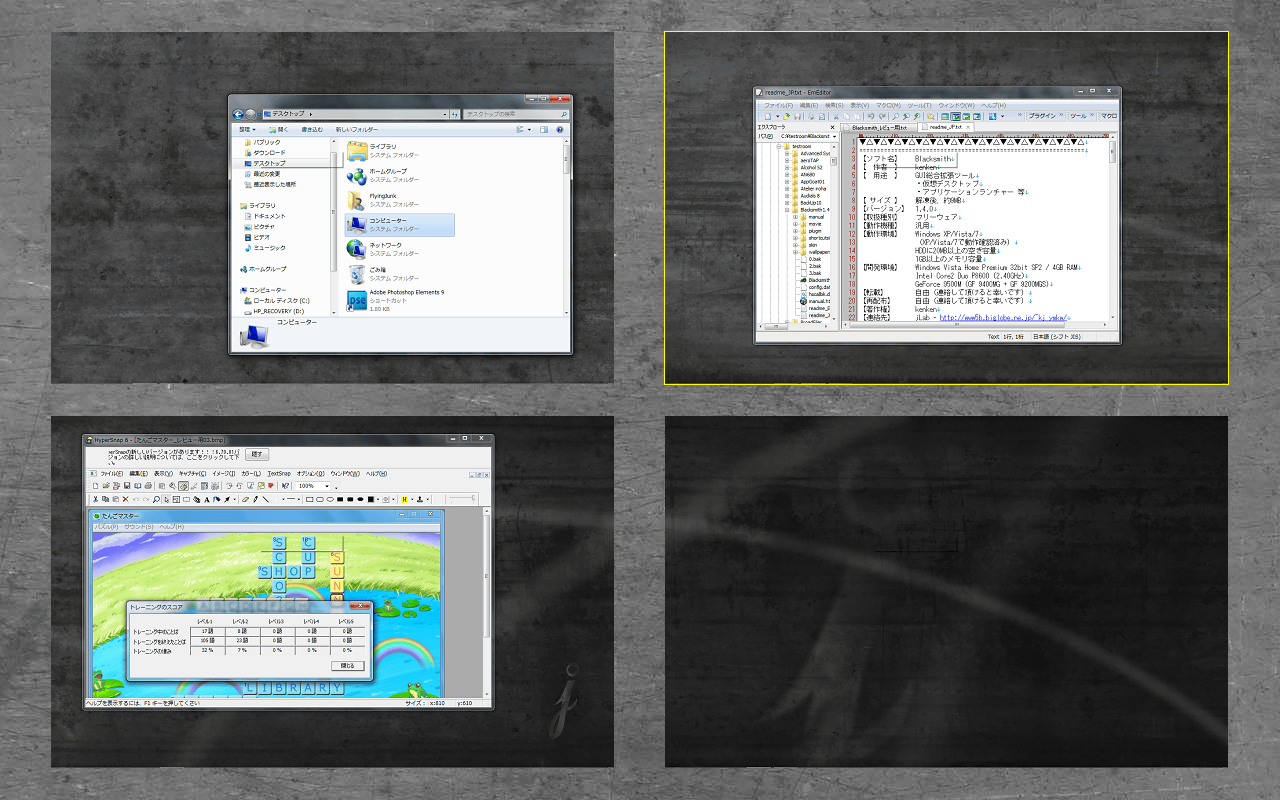Open the New file dropdown arrow in EmEditor
1280x800 pixels.
tap(778, 116)
